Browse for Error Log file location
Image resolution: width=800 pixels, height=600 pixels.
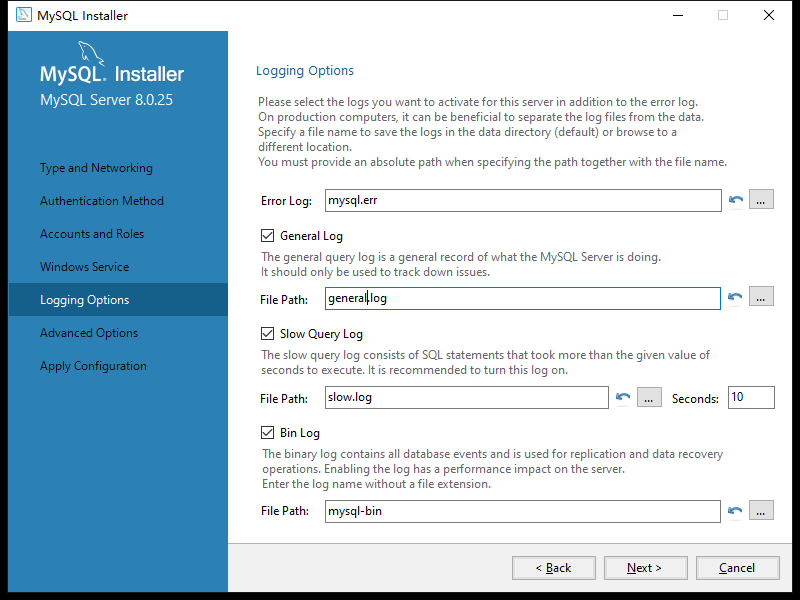pyautogui.click(x=761, y=199)
